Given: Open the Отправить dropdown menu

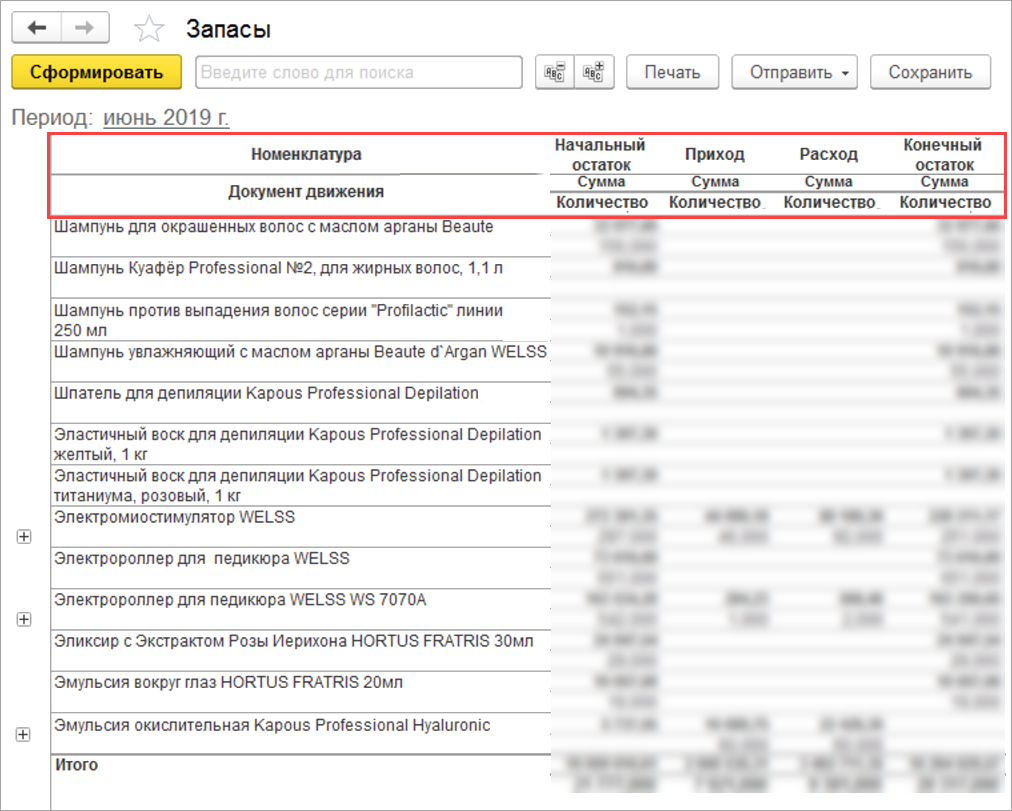Looking at the screenshot, I should 794,72.
